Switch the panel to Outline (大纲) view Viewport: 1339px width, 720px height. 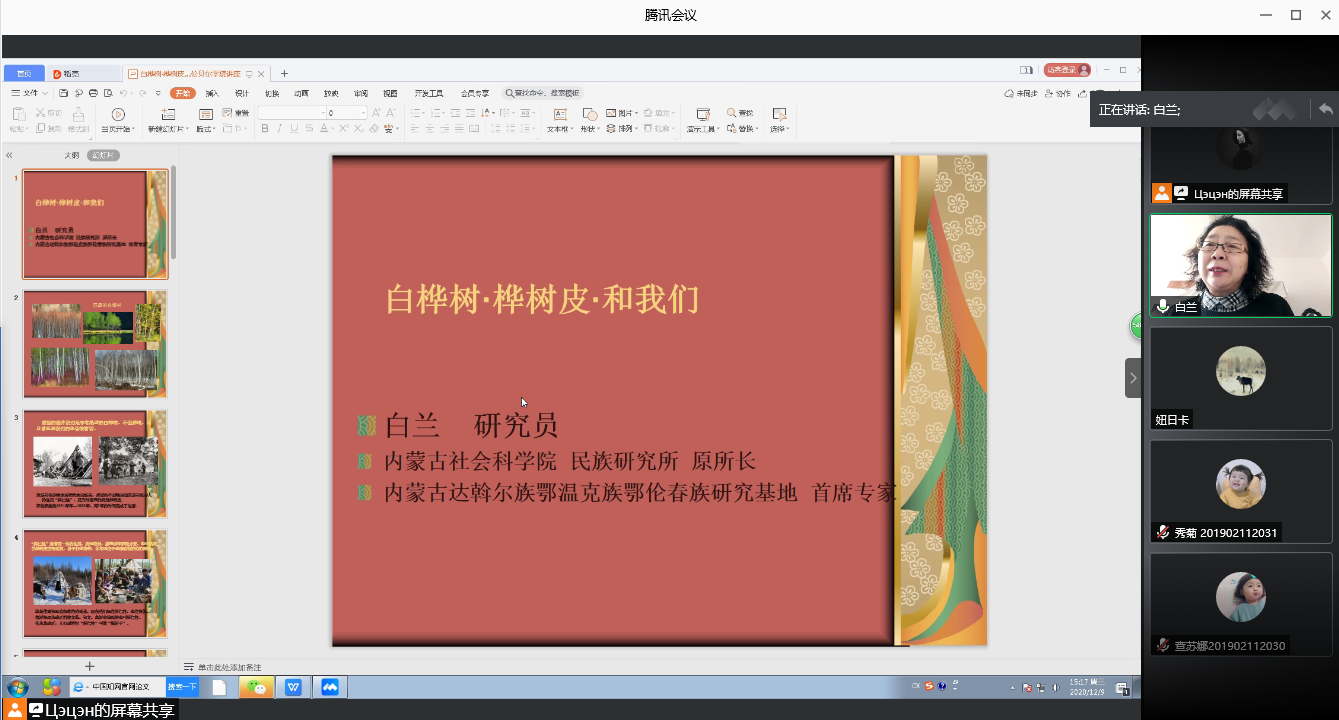tap(71, 155)
